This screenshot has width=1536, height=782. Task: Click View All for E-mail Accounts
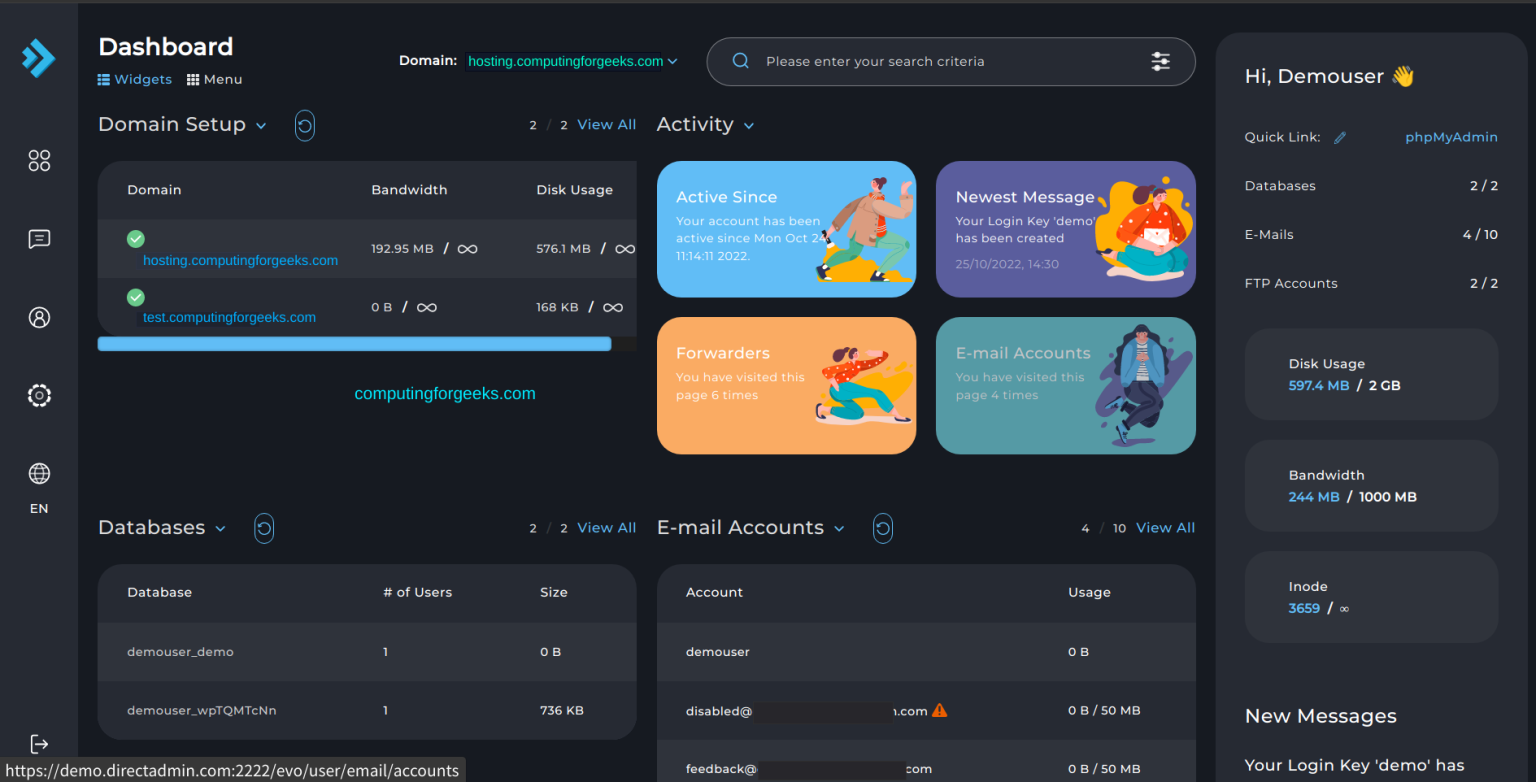tap(1165, 527)
